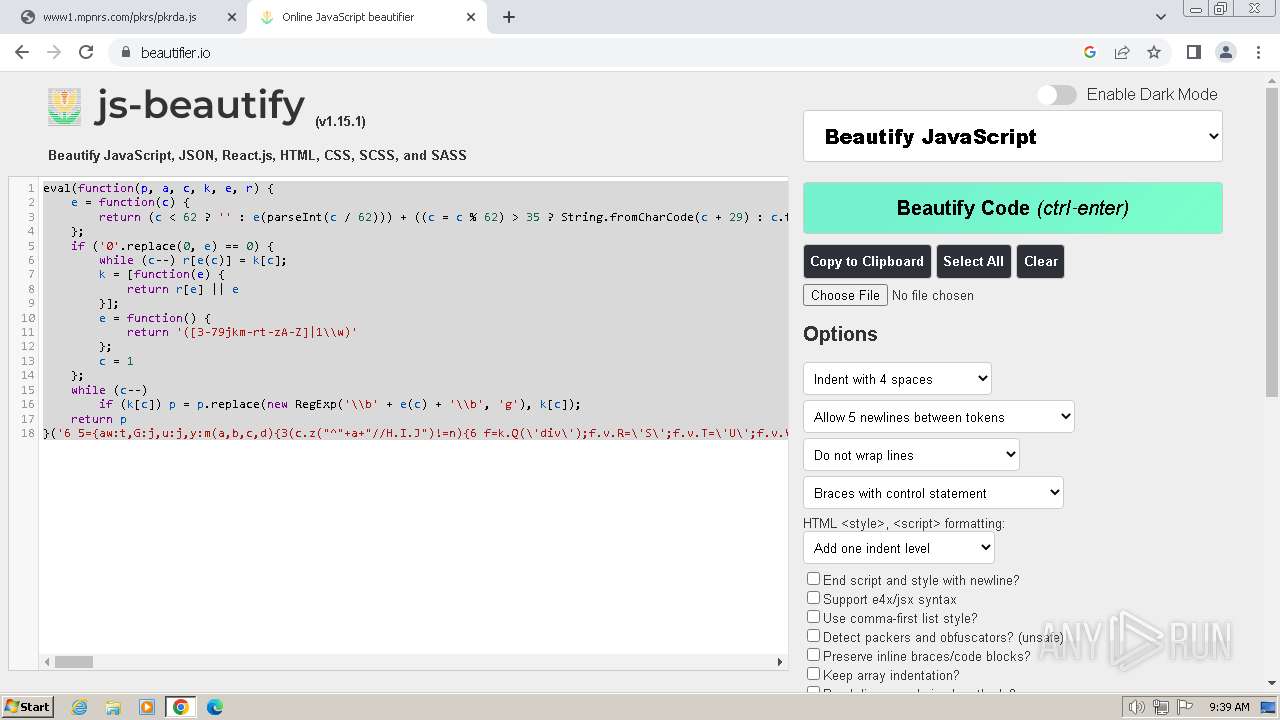This screenshot has width=1280, height=720.
Task: Share this page via share icon
Action: pyautogui.click(x=1122, y=52)
